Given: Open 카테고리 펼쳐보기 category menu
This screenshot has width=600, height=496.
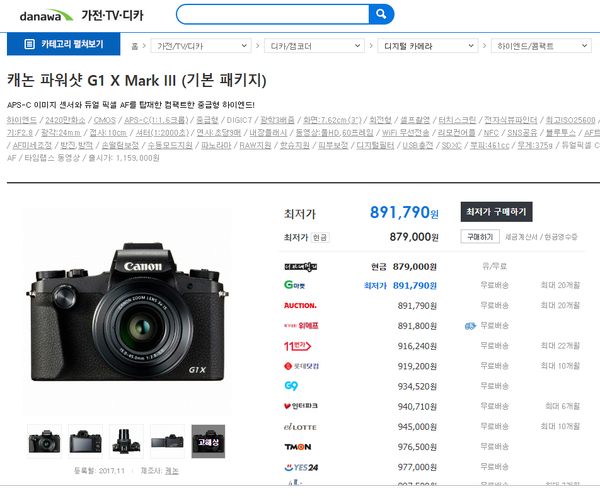Looking at the screenshot, I should pyautogui.click(x=64, y=44).
